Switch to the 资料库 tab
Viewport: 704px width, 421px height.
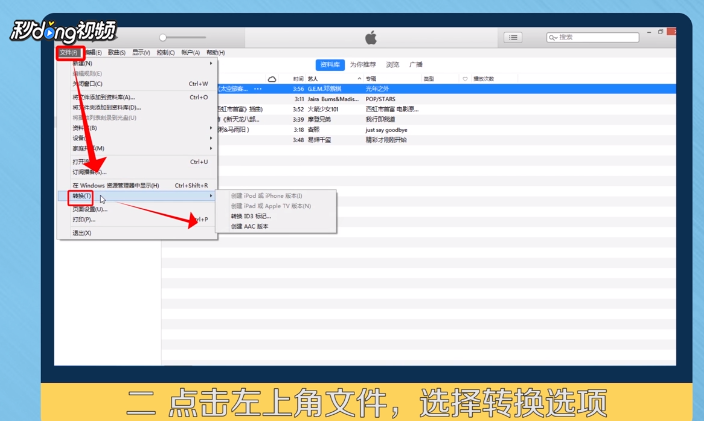tap(330, 65)
